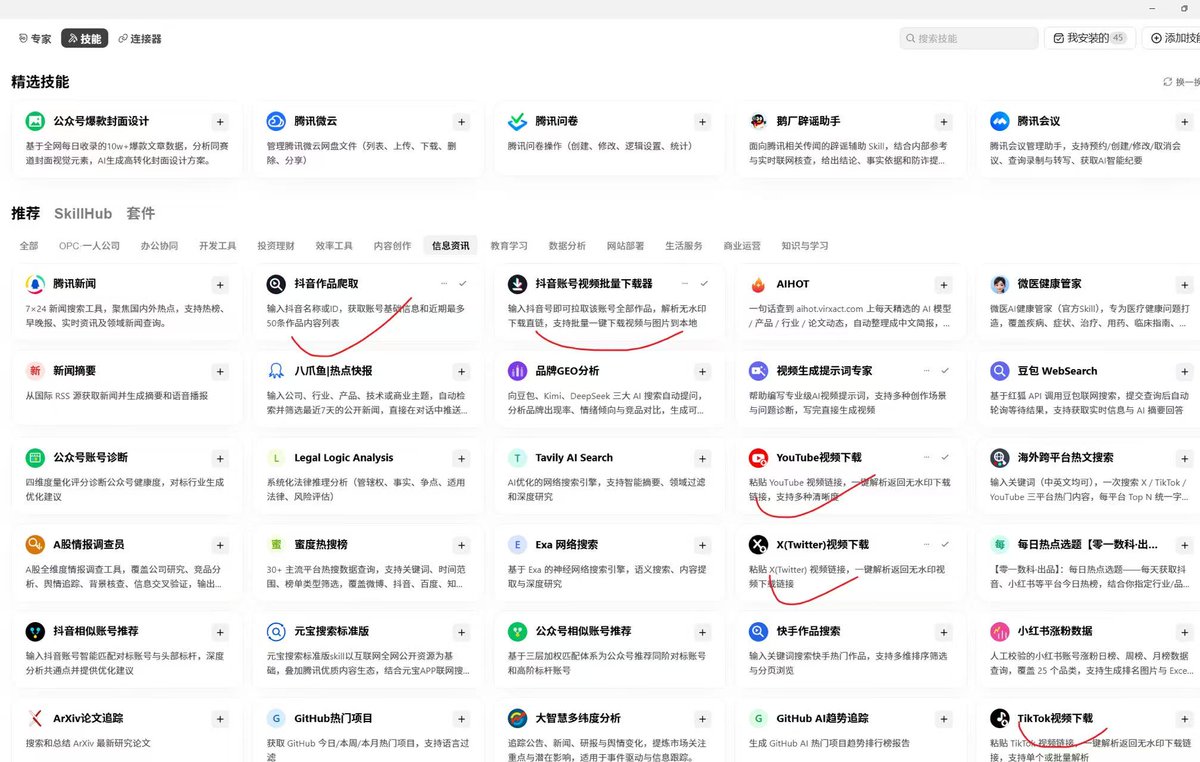Click installed checkmark on 视频生成提示词专家
Image resolution: width=1200 pixels, height=762 pixels.
click(945, 370)
